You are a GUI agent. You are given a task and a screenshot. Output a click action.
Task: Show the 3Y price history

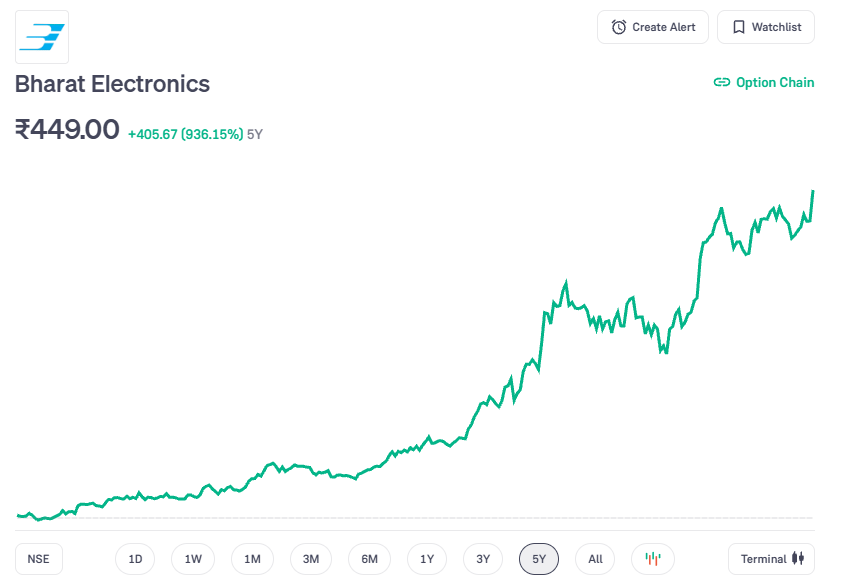tap(483, 559)
